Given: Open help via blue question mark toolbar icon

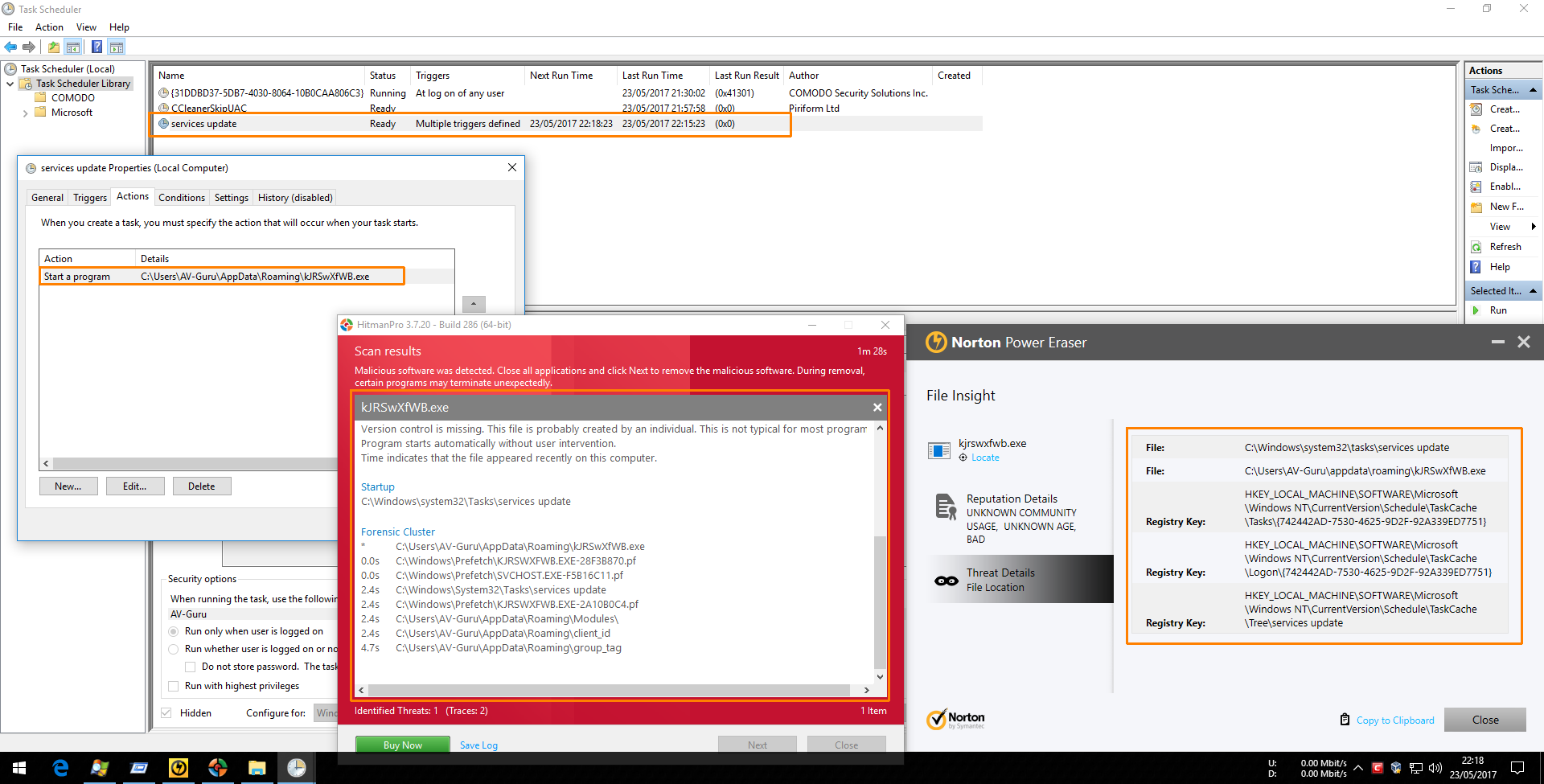Looking at the screenshot, I should [96, 47].
